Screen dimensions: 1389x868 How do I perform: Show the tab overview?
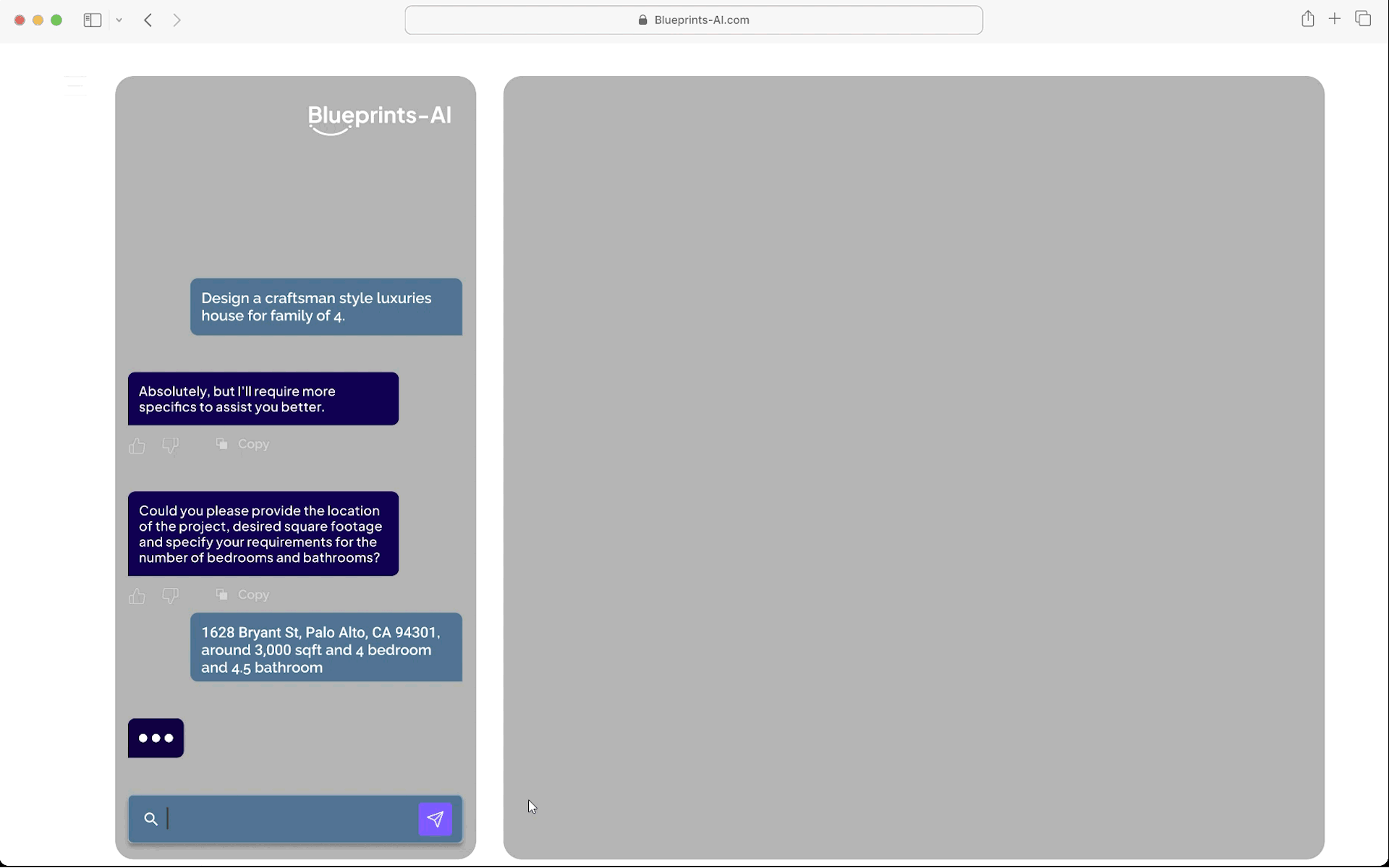tap(1363, 20)
